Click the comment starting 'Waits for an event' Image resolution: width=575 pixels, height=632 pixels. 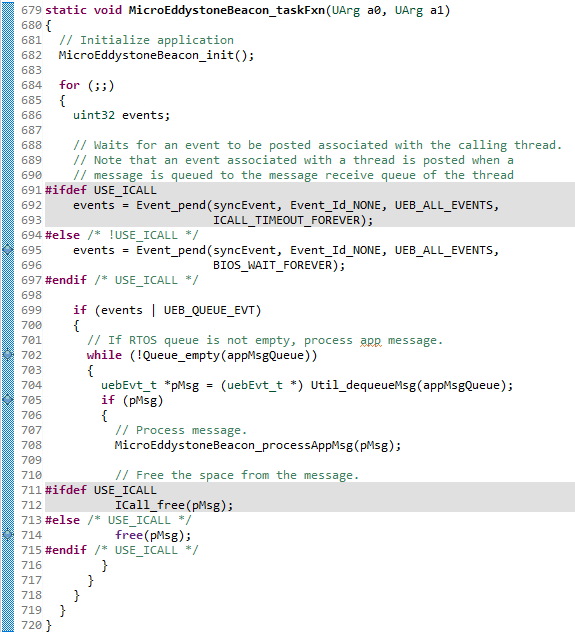317,145
